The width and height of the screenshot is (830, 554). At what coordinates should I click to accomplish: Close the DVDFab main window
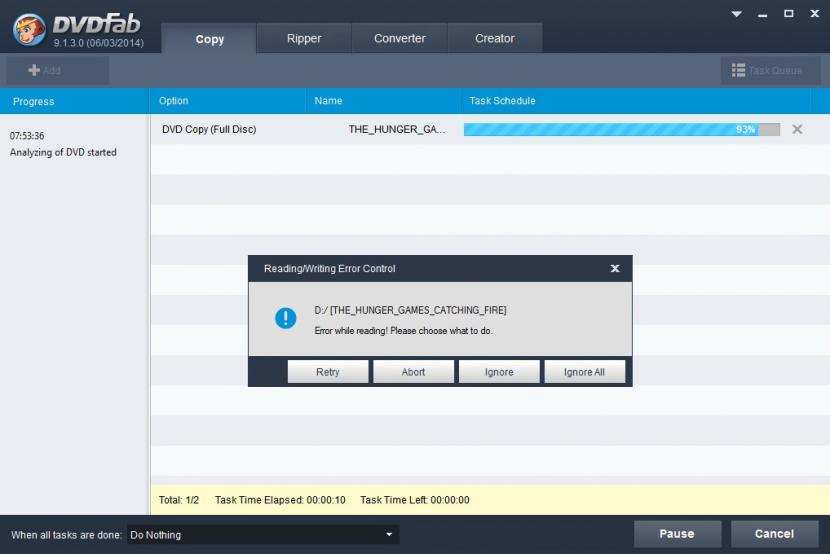(815, 14)
